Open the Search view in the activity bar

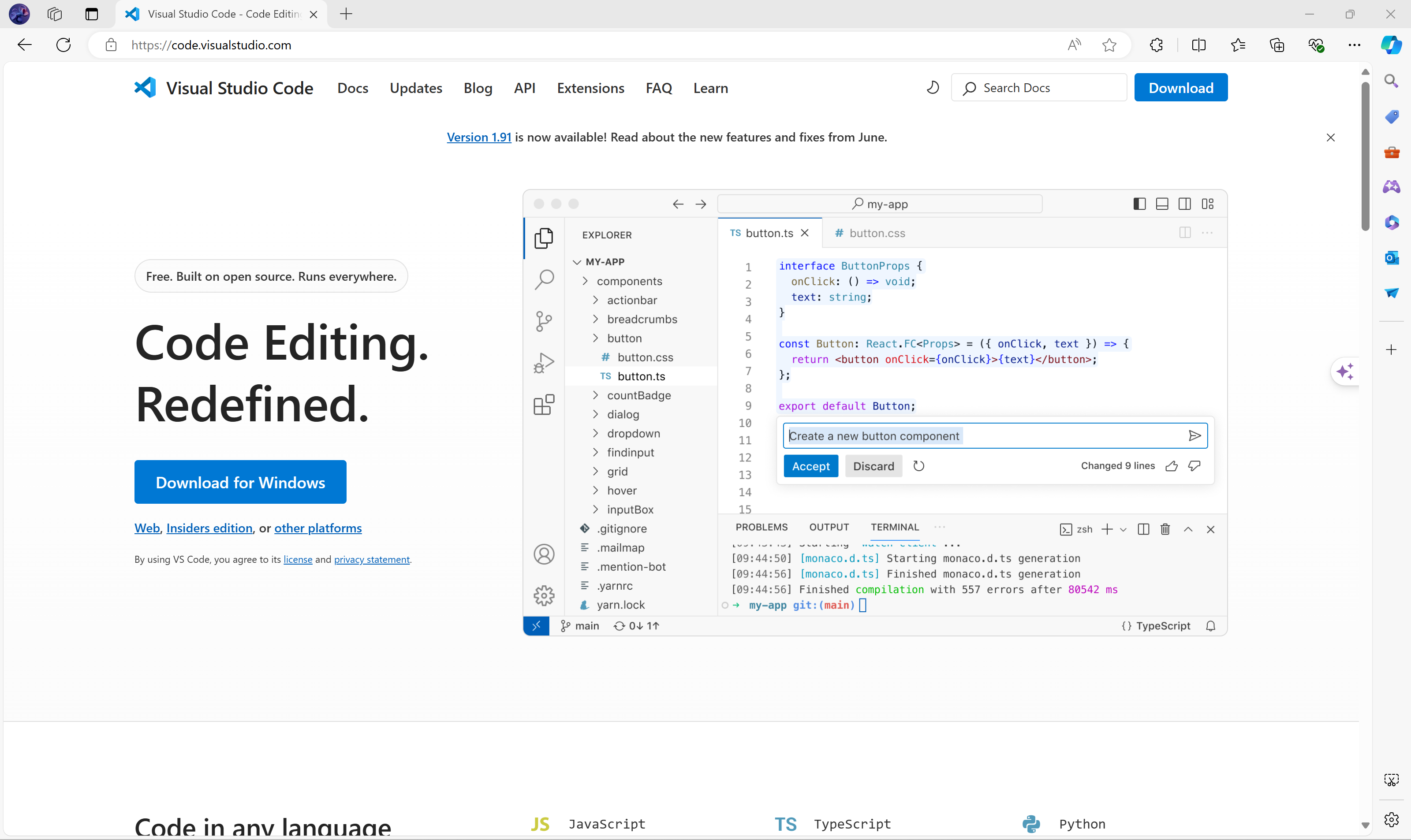click(544, 279)
